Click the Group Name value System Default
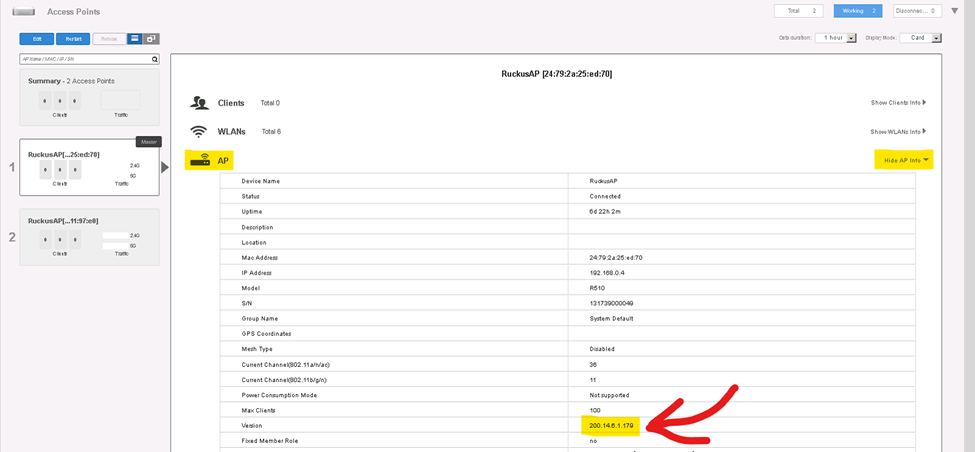Viewport: 975px width, 452px height. (611, 319)
